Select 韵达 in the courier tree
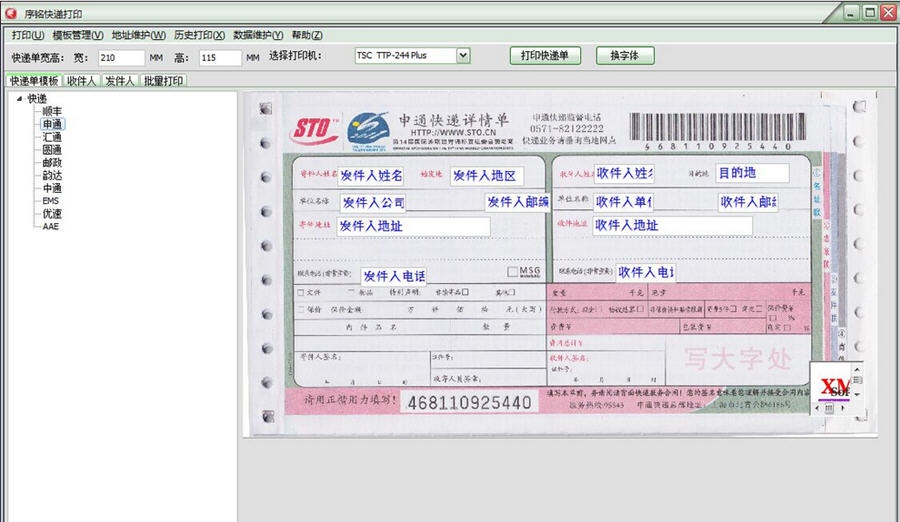Viewport: 900px width, 522px height. point(52,176)
